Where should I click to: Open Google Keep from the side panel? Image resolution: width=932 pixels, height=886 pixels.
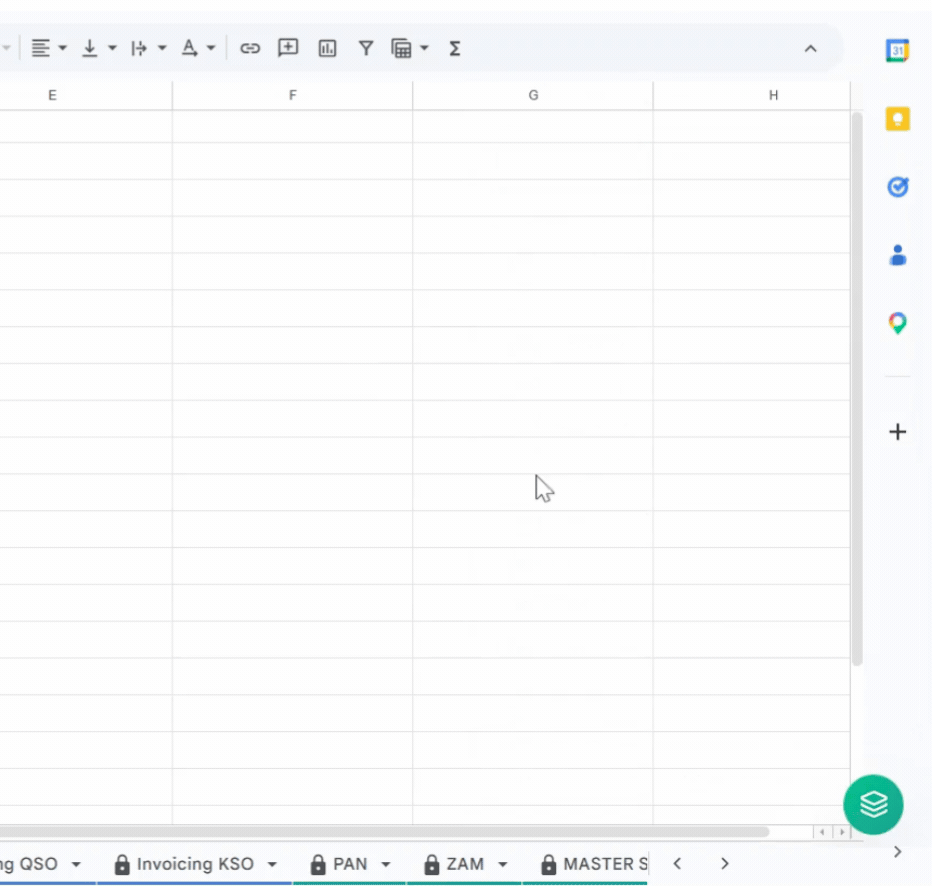tap(897, 118)
